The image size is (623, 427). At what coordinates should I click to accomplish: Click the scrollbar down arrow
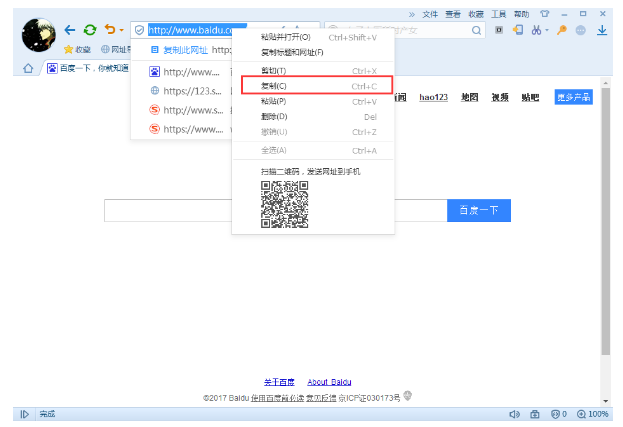(606, 401)
